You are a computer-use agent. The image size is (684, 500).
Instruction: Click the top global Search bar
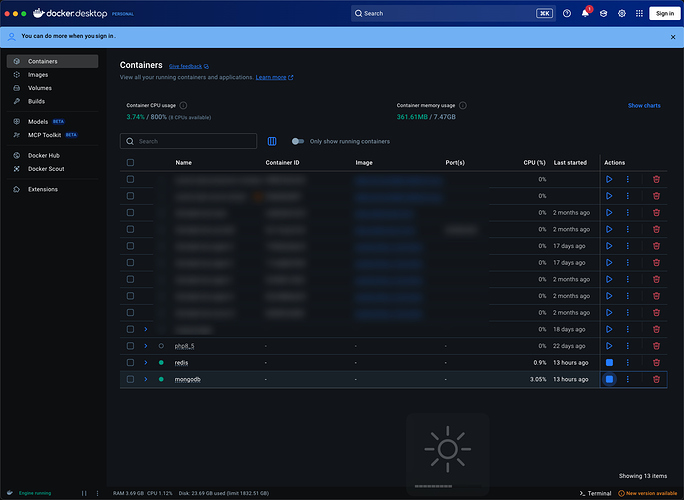tap(453, 14)
